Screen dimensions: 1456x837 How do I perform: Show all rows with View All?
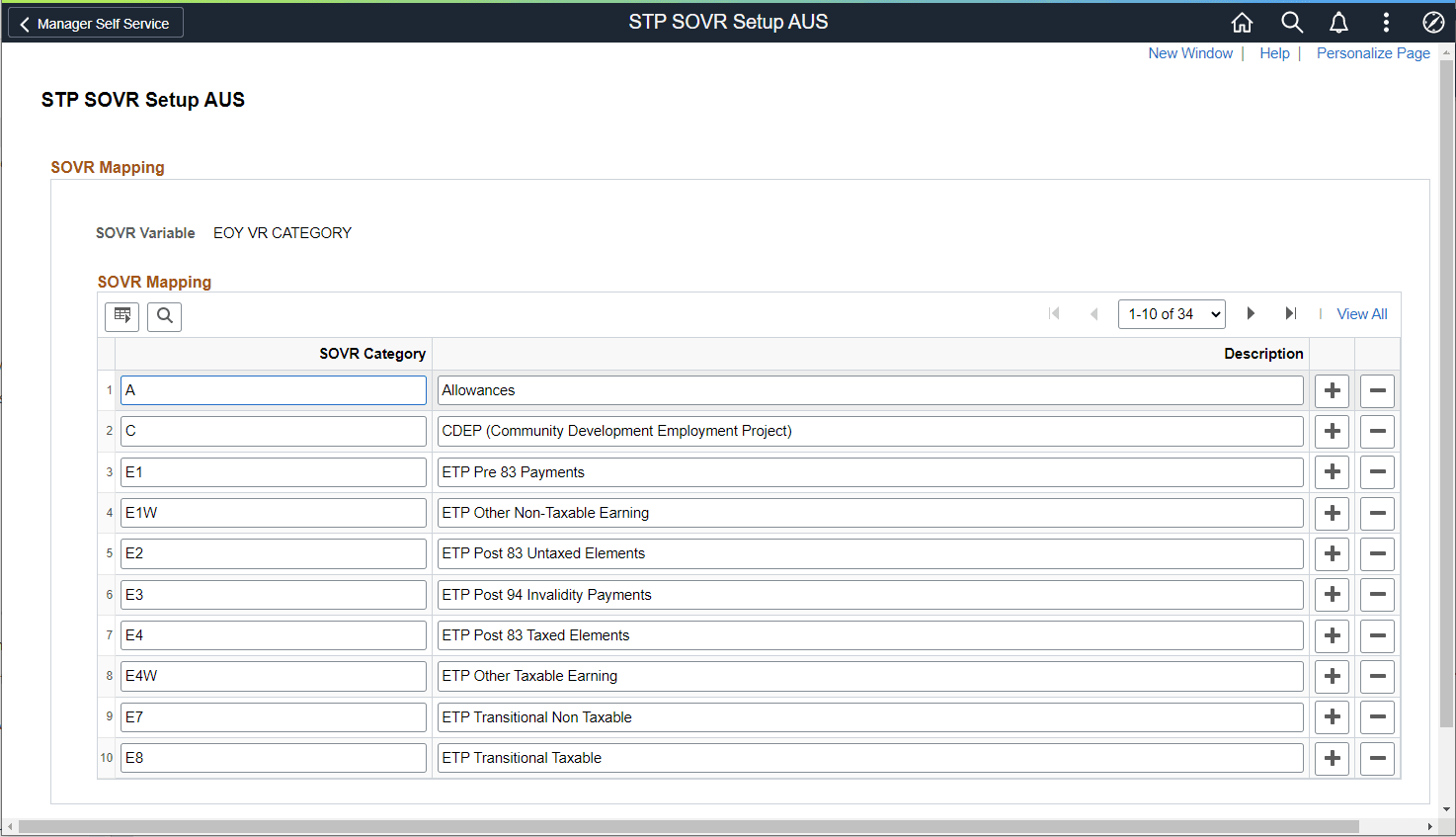point(1361,313)
